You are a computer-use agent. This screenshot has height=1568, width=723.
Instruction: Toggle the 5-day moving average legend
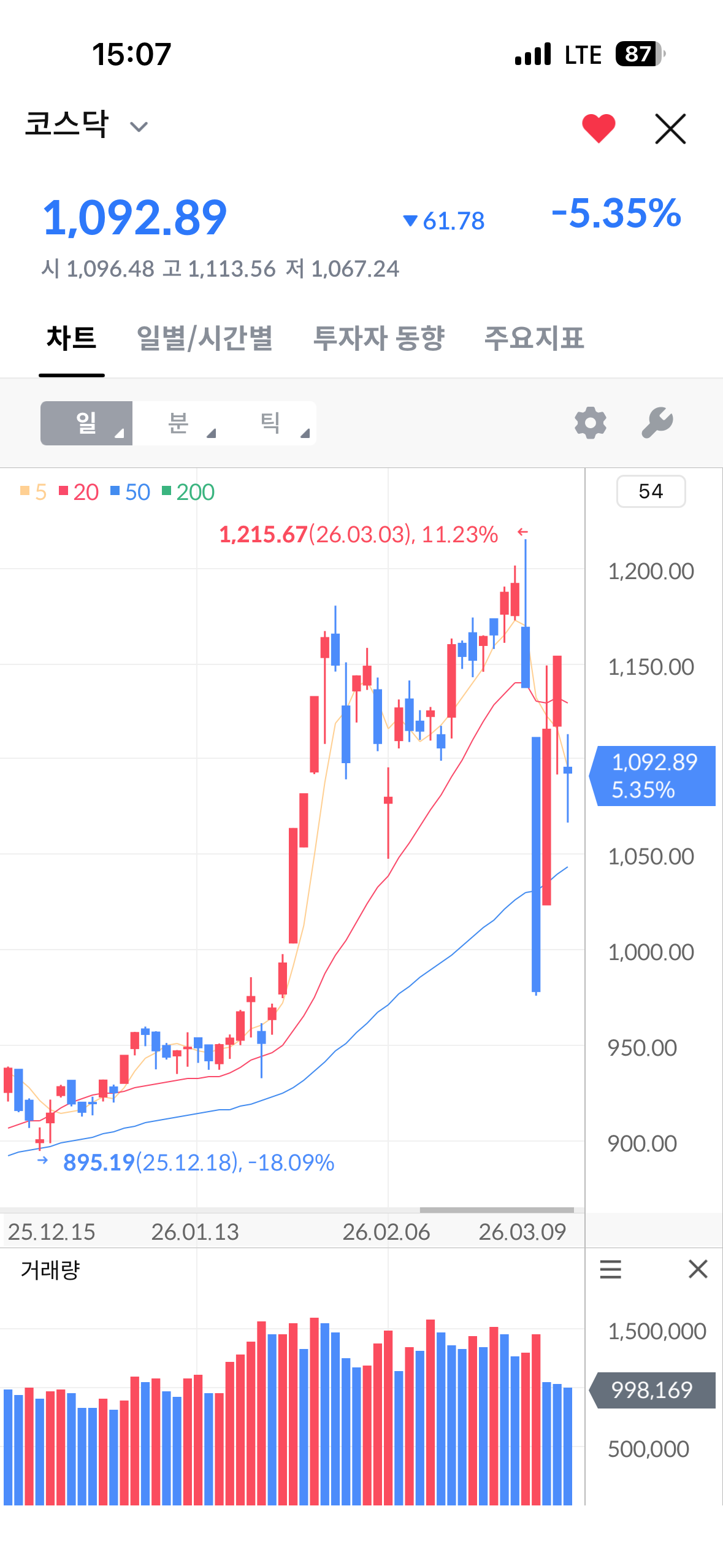pyautogui.click(x=34, y=492)
